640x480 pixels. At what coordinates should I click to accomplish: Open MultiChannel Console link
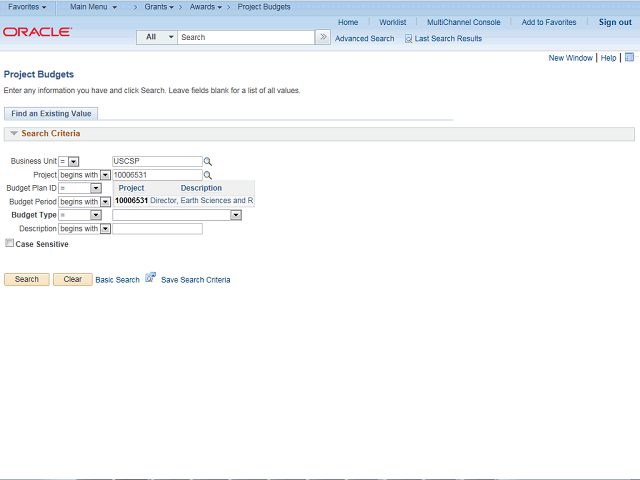(x=464, y=22)
